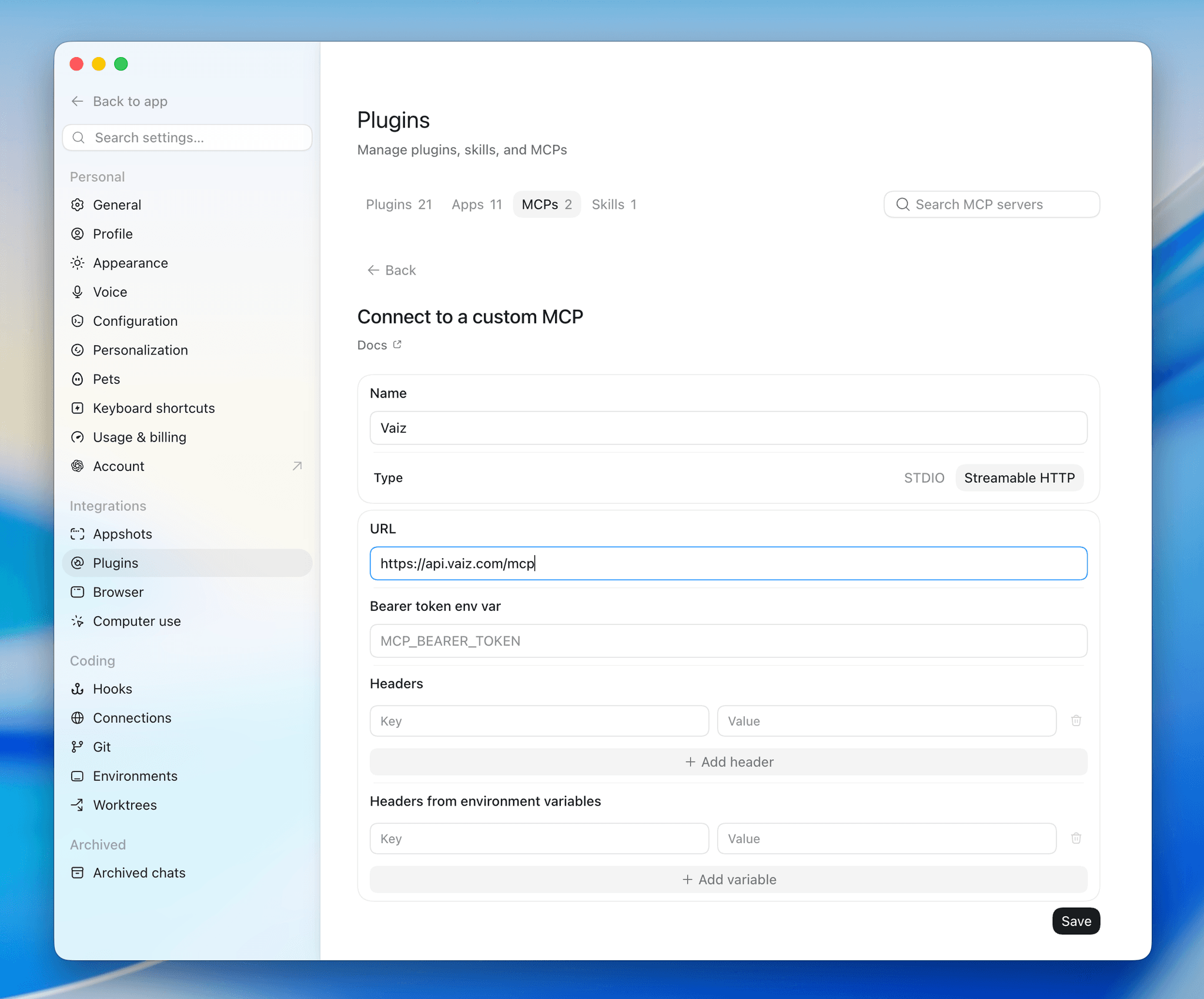1204x999 pixels.
Task: Go Back from custom MCP form
Action: (392, 270)
